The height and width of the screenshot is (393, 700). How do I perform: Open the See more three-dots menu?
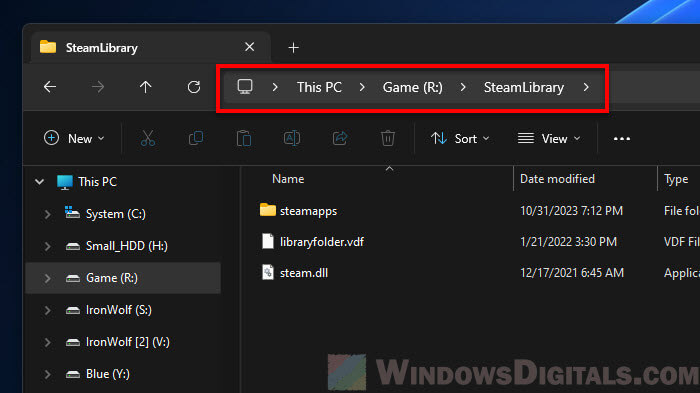(x=622, y=139)
